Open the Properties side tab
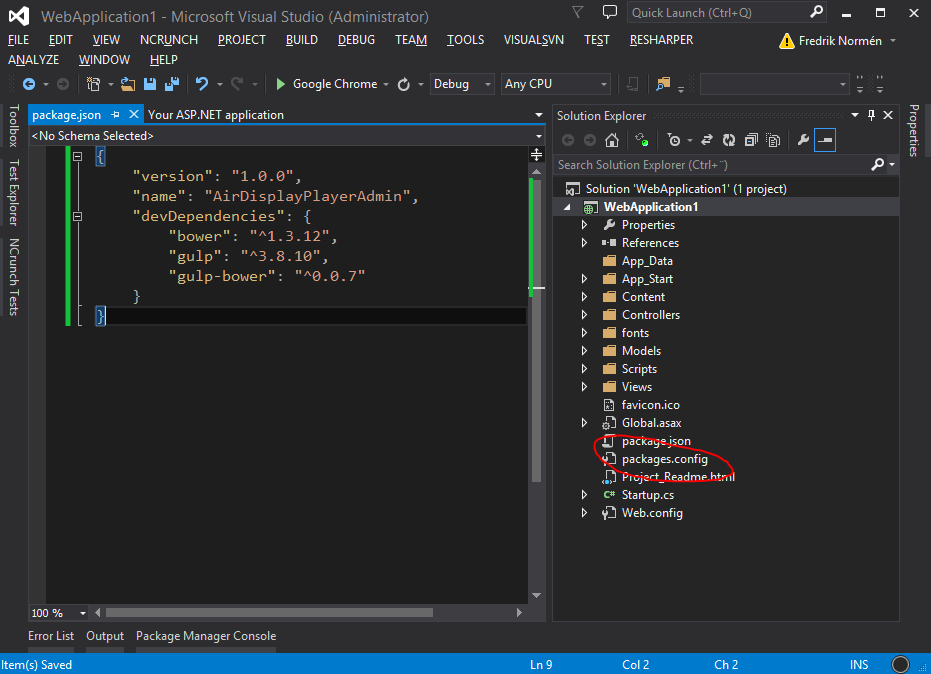Screen dimensions: 931x674 point(914,131)
